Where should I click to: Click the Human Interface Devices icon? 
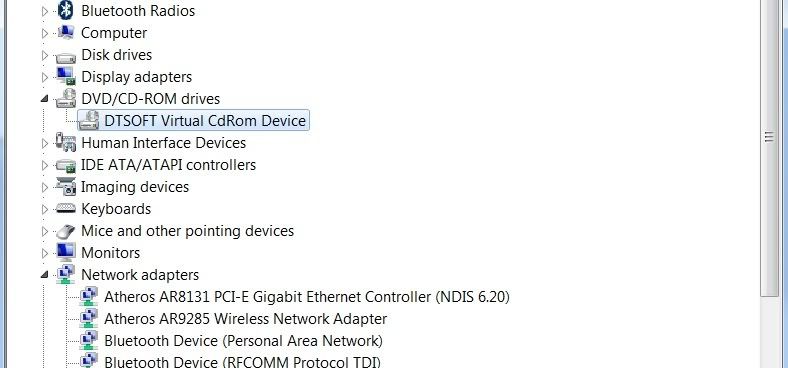pyautogui.click(x=65, y=142)
